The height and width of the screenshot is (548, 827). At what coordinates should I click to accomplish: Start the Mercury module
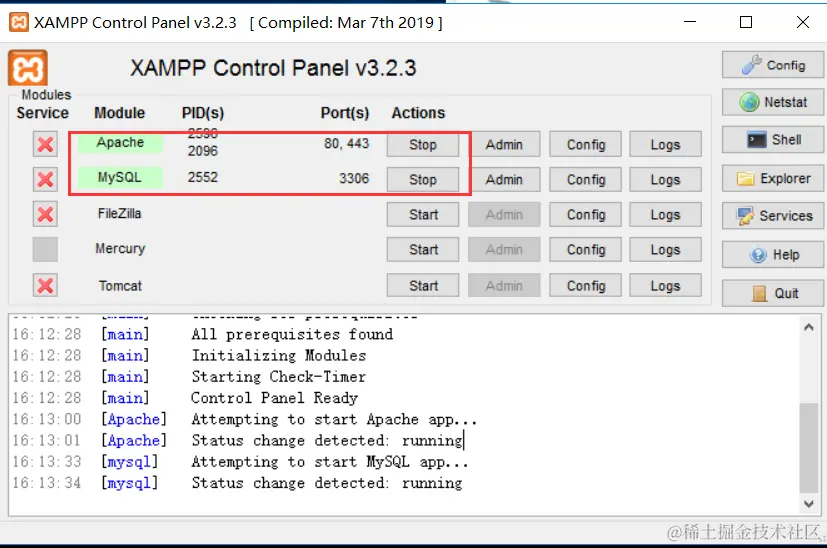[x=423, y=249]
